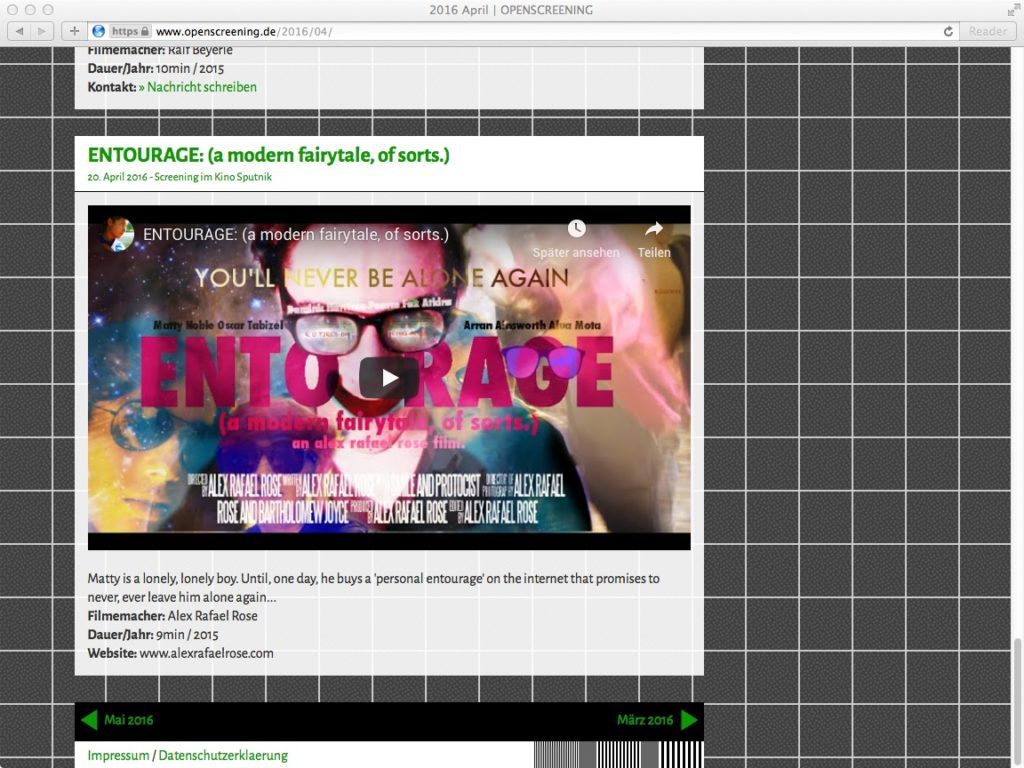This screenshot has height=768, width=1024.
Task: Click the video thumbnail poster image
Action: point(389,377)
